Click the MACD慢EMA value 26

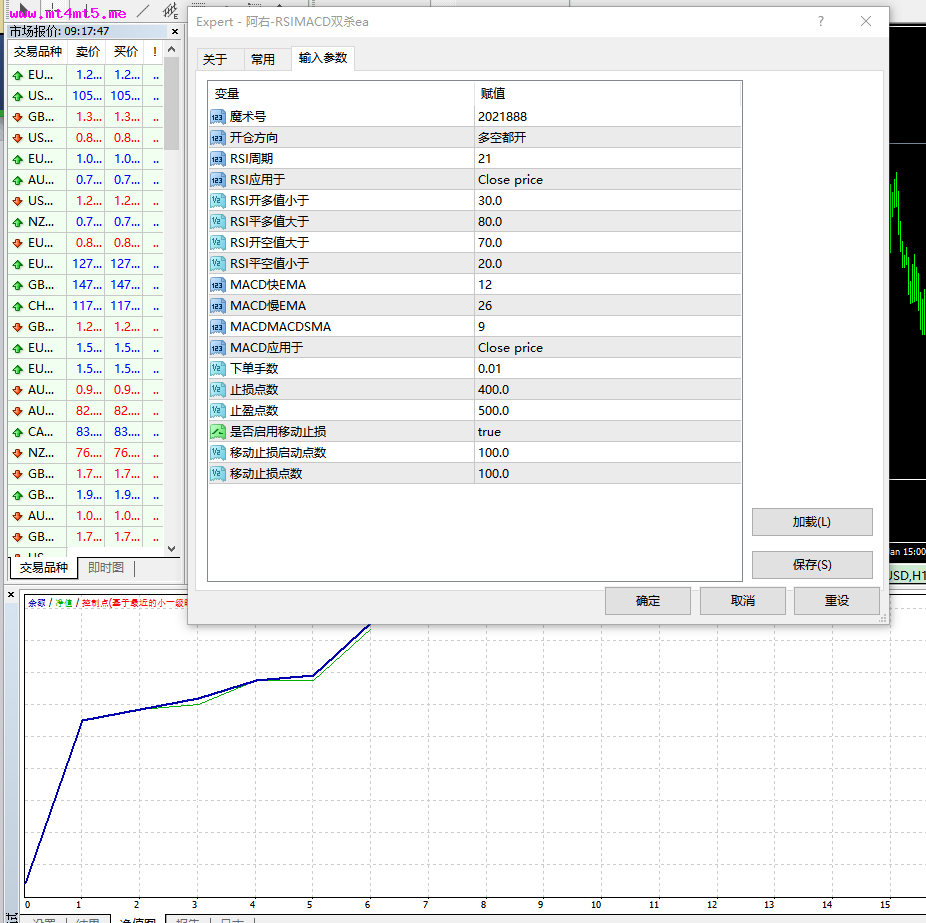click(485, 305)
